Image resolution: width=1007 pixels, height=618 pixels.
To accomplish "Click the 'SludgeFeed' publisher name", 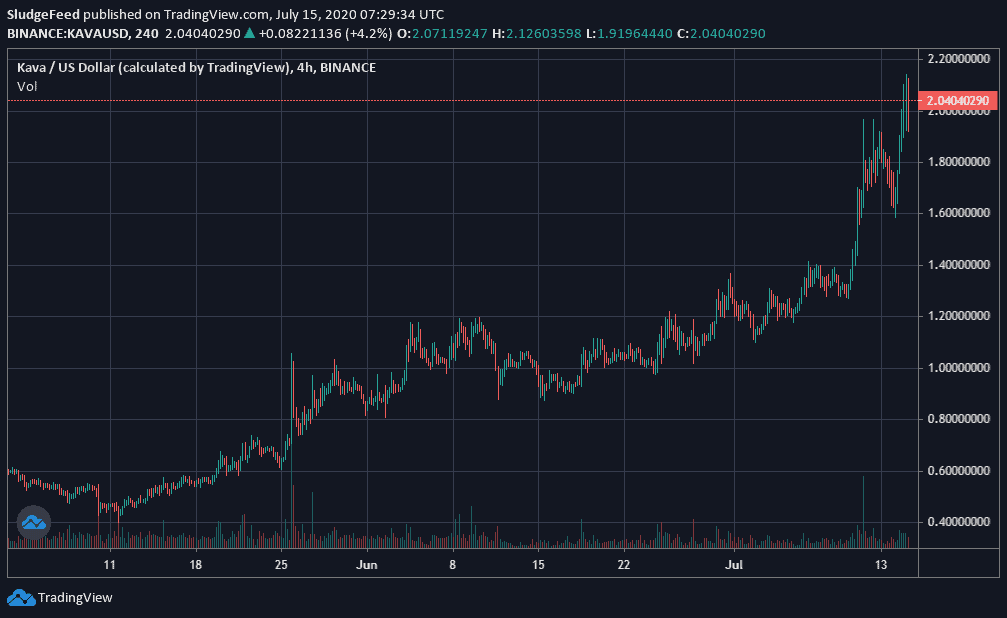I will [x=44, y=14].
